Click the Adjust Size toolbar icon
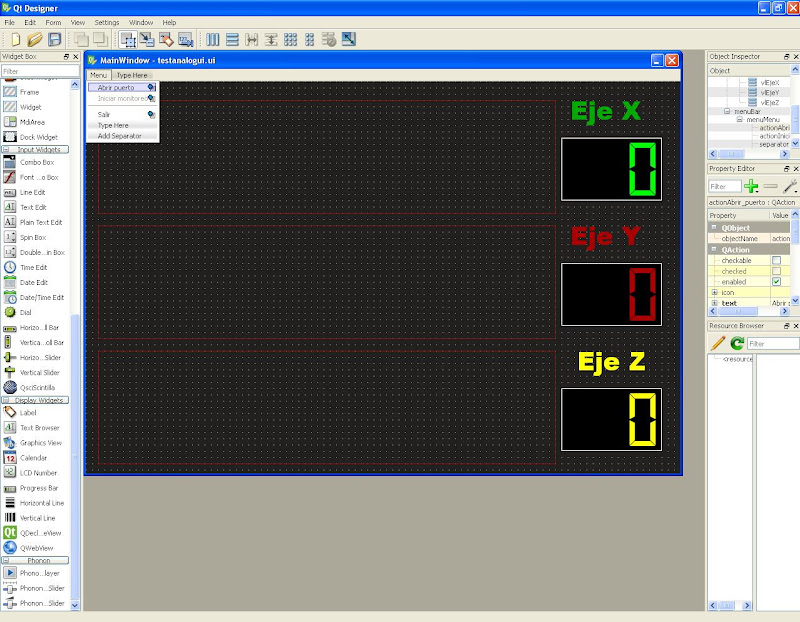 (348, 40)
